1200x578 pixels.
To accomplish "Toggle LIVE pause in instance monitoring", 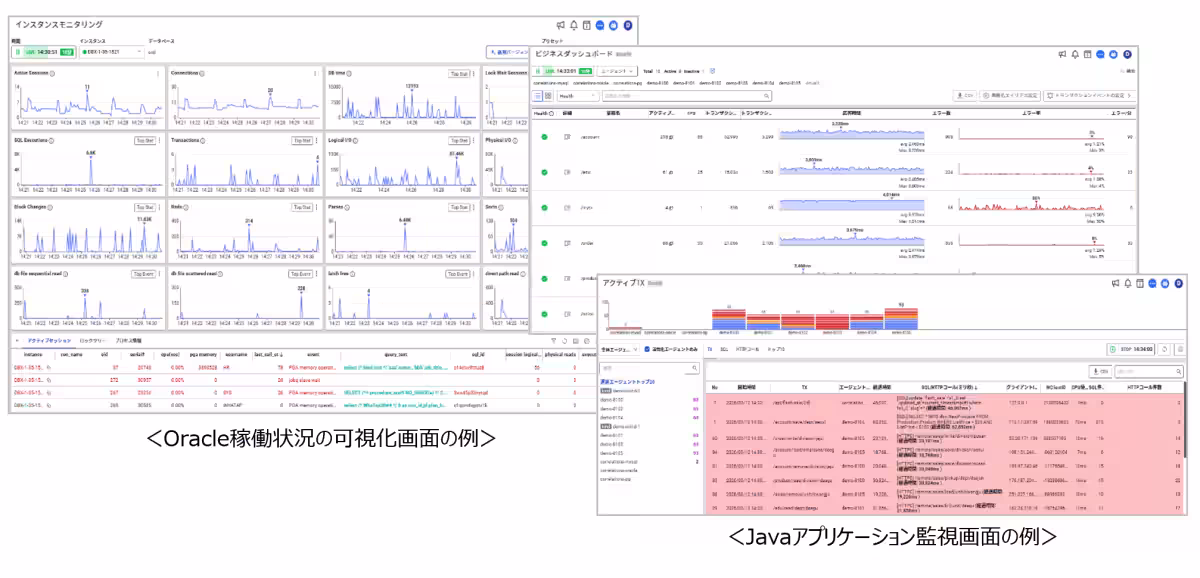I will (x=18, y=50).
